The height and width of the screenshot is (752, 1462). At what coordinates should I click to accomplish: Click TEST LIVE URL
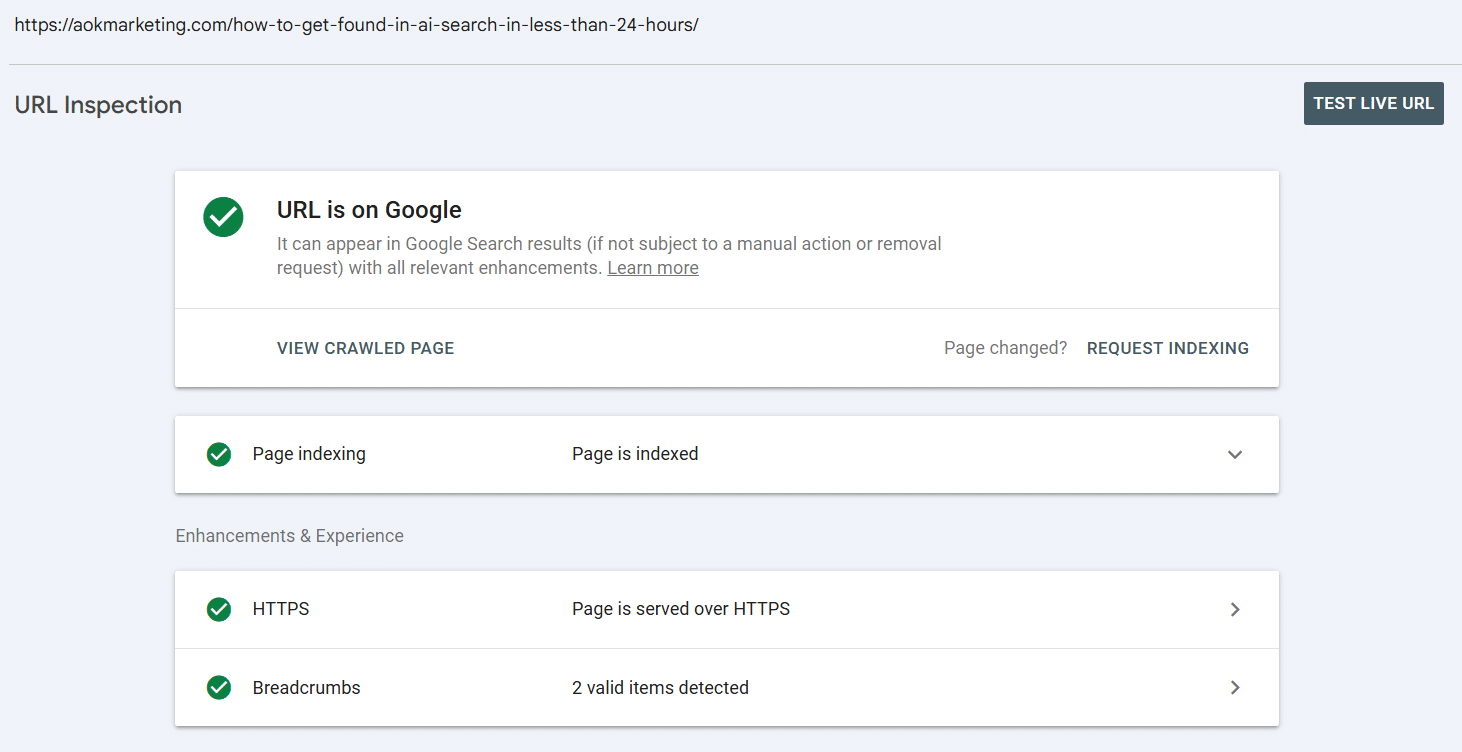(1373, 103)
